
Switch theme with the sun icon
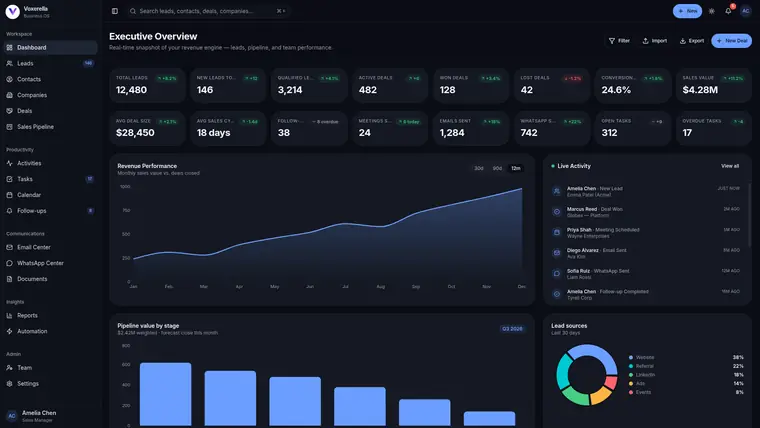coord(712,11)
